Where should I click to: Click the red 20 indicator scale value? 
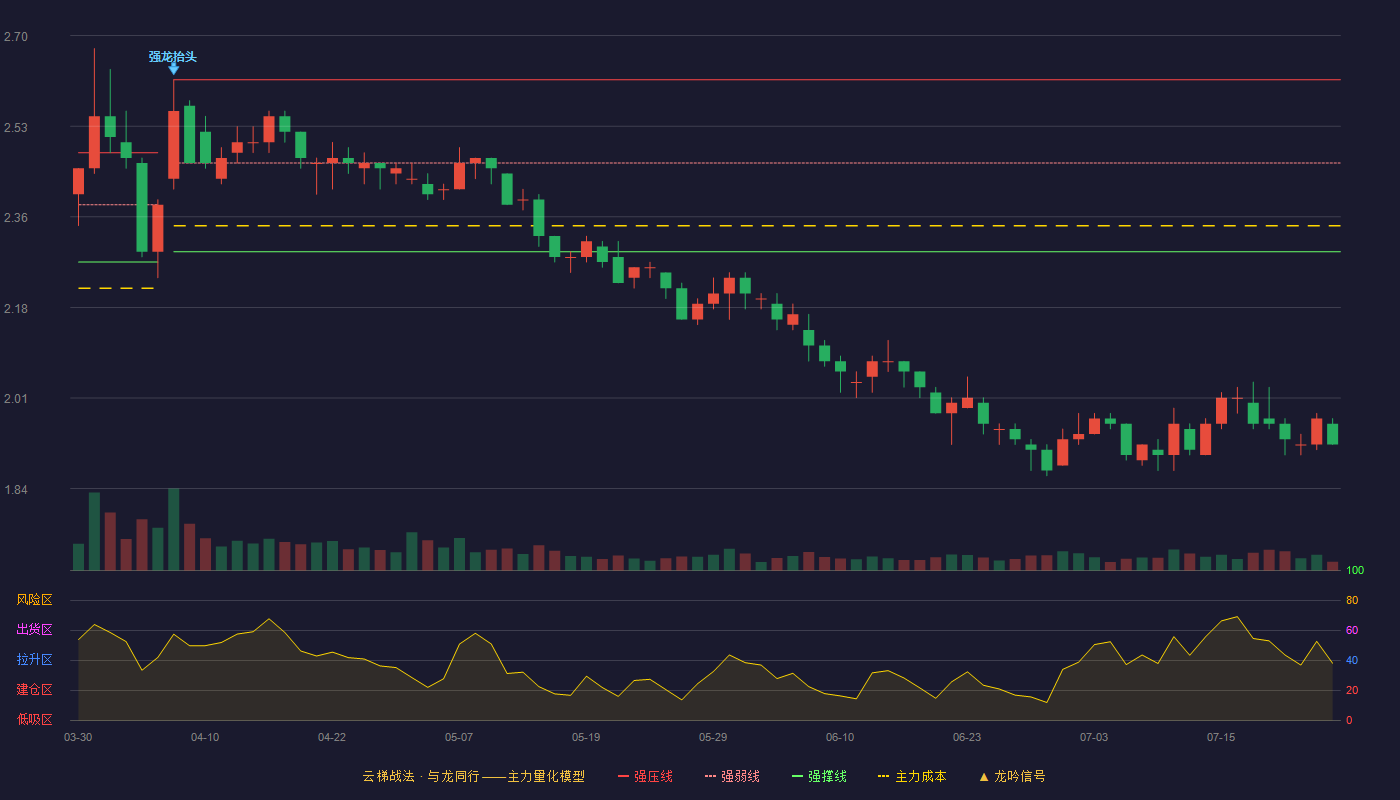[1352, 690]
